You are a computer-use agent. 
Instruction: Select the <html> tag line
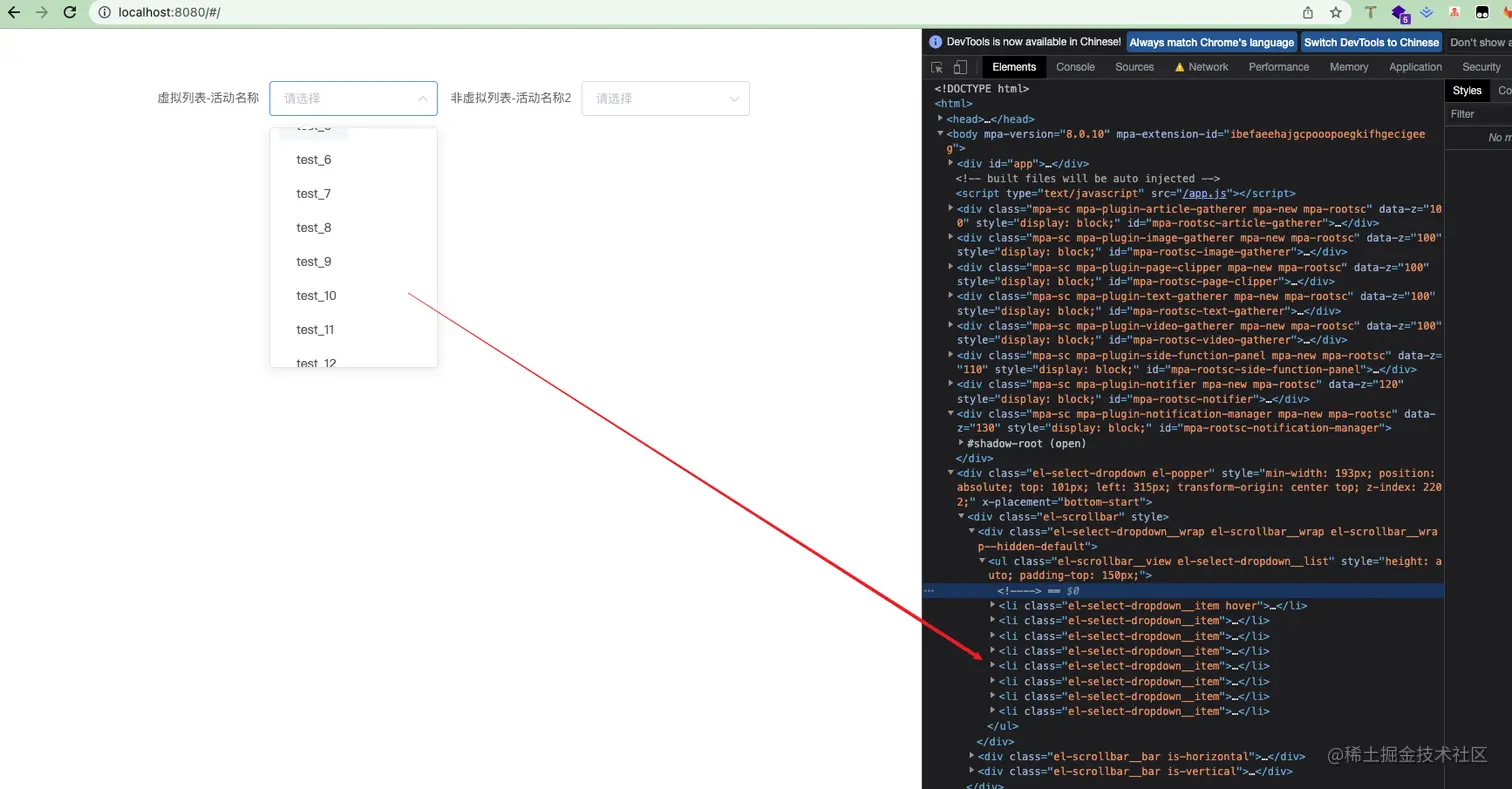click(953, 104)
